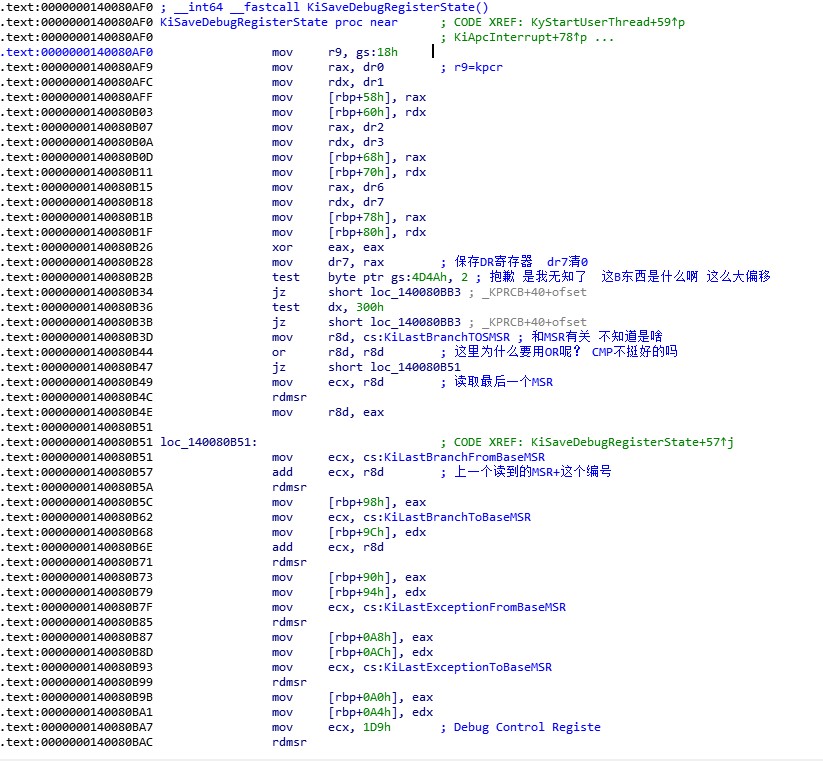
Task: Click operand '[rbp+58h], rax'
Action: coord(377,97)
